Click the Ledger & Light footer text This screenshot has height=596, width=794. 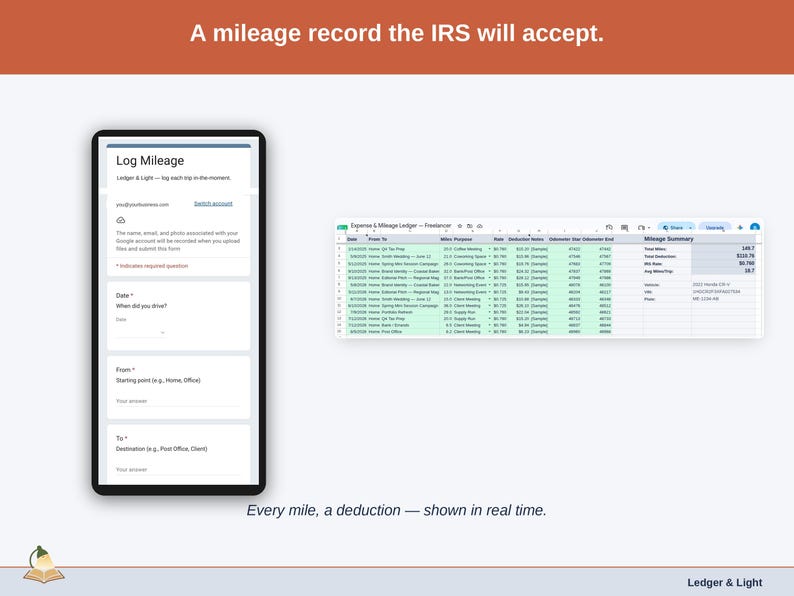(724, 583)
